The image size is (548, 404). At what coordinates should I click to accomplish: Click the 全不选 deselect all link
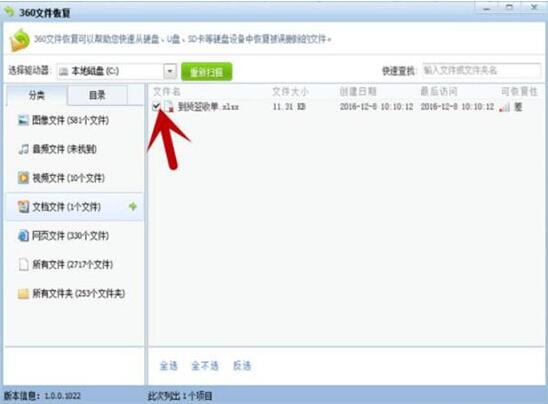pyautogui.click(x=205, y=366)
